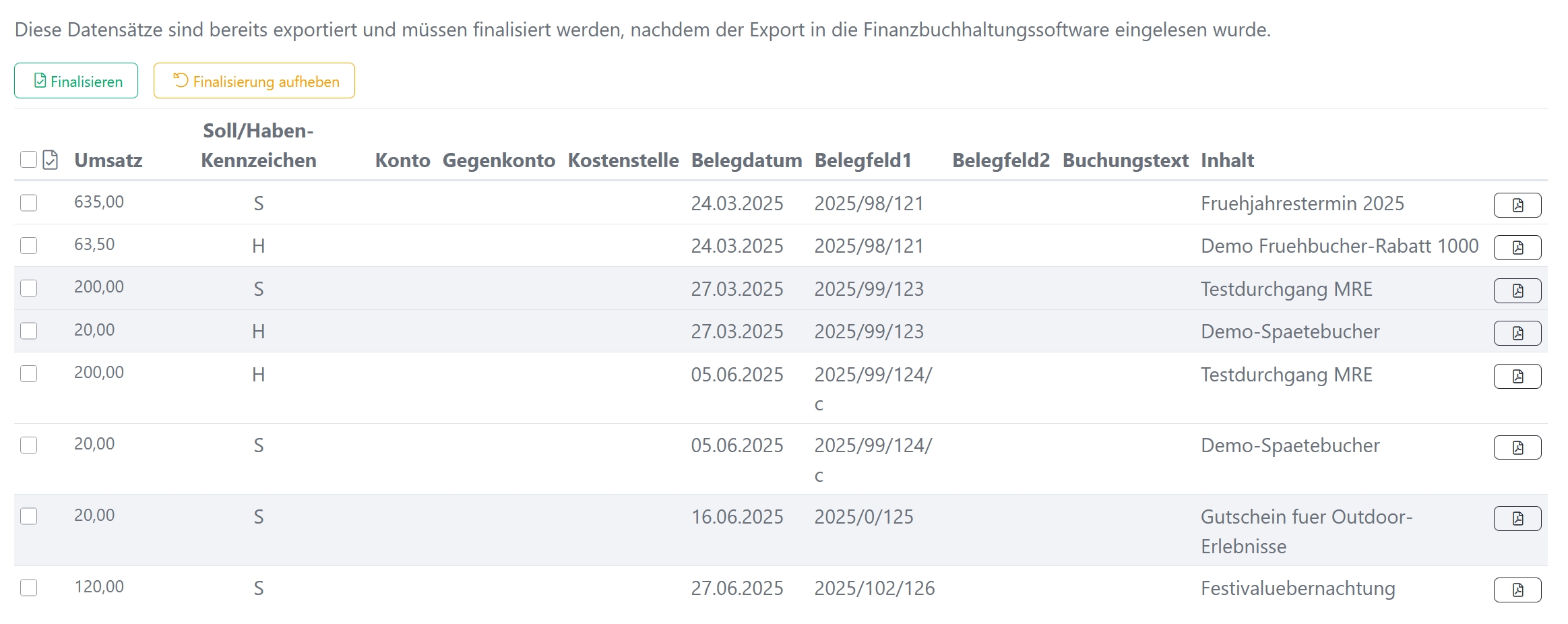Check the checkbox for the 635,00 entry
The image size is (1568, 624).
[x=28, y=201]
